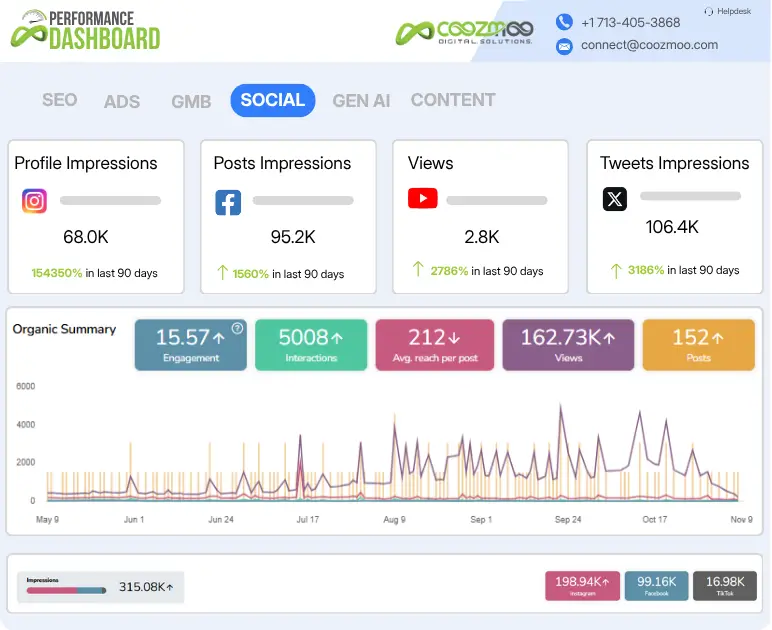Viewport: 772px width, 630px height.
Task: Click the active SOCIAL tab
Action: pos(273,100)
